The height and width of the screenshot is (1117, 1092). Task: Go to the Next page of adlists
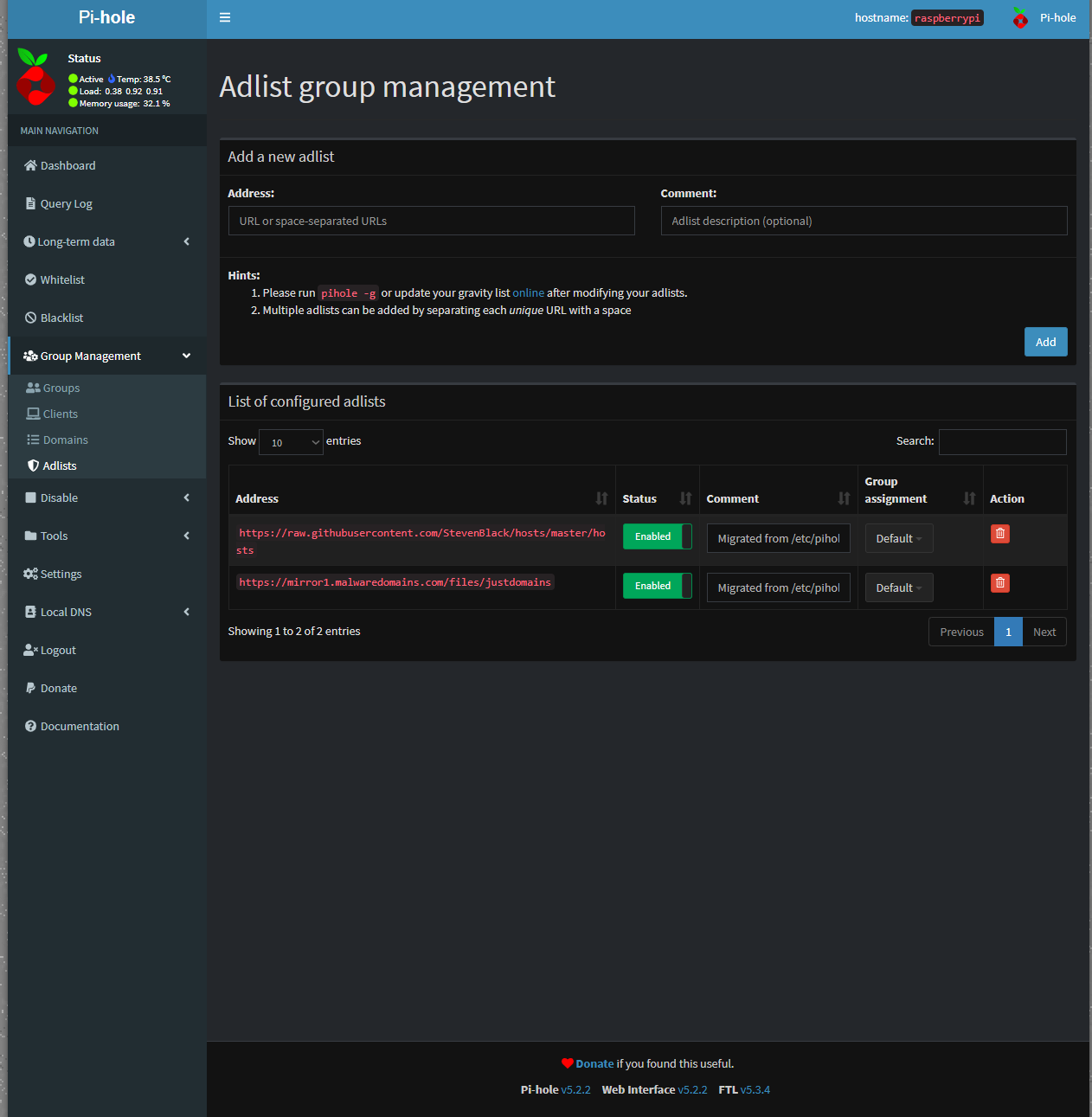point(1044,632)
